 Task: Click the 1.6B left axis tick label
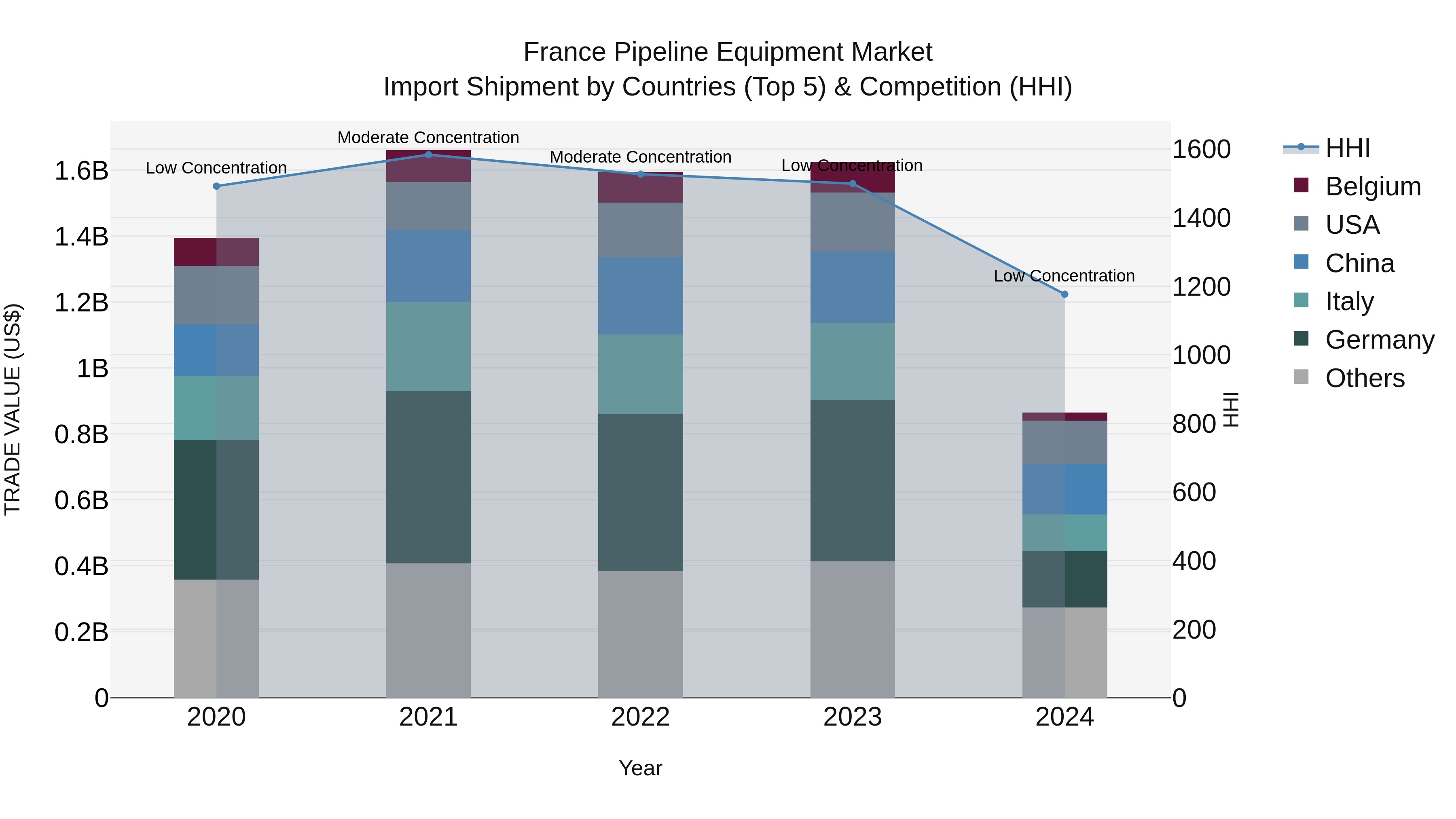(x=81, y=171)
